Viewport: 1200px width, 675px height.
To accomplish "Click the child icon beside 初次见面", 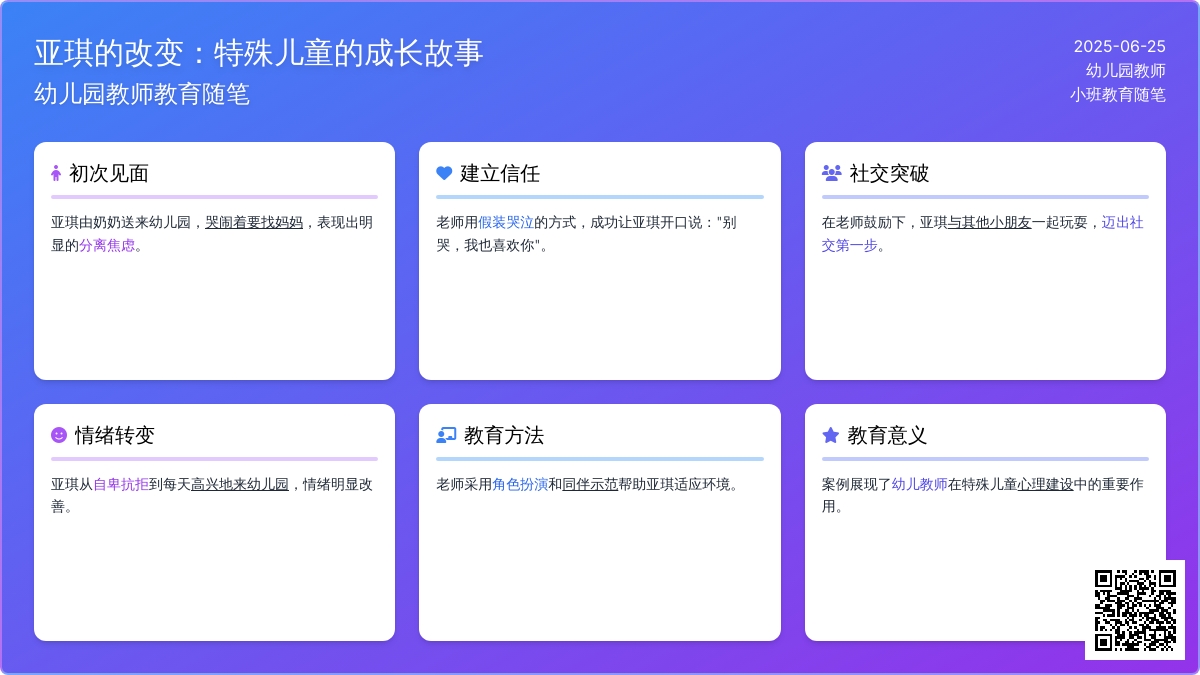I will [56, 173].
